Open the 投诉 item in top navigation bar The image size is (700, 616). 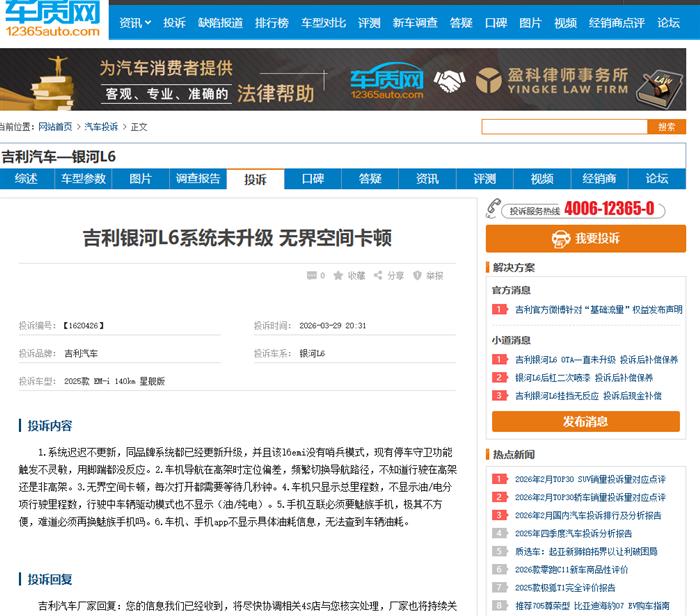click(175, 22)
